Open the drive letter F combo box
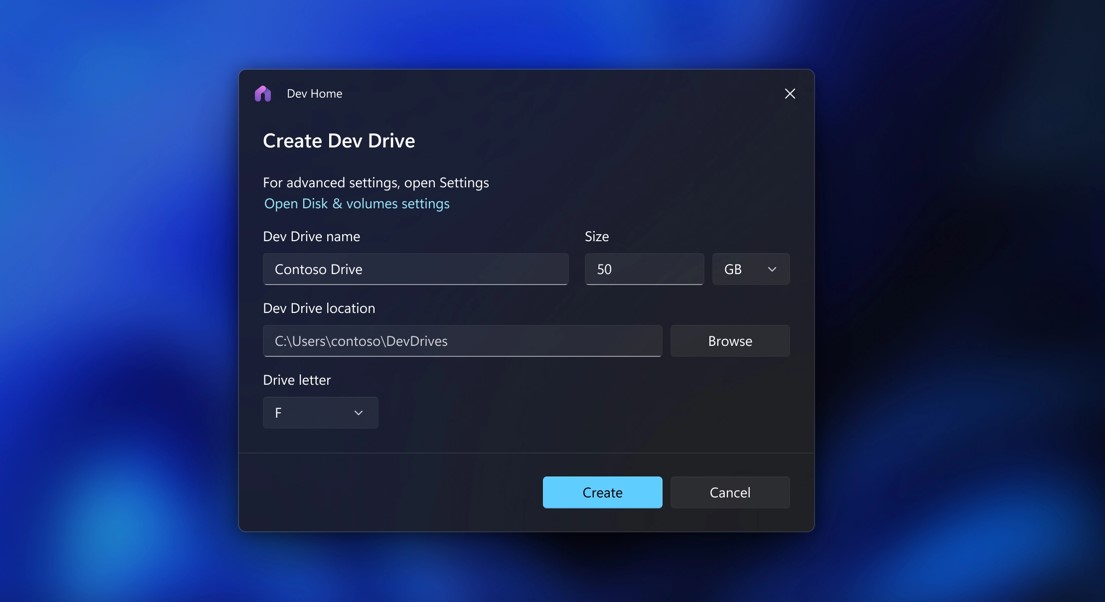 click(320, 411)
